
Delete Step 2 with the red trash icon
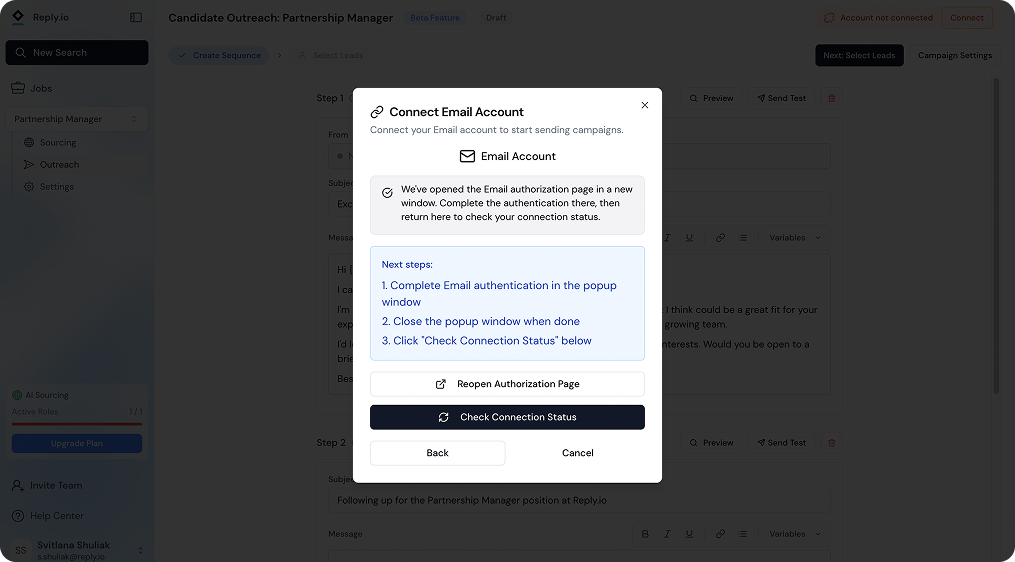[x=832, y=443]
